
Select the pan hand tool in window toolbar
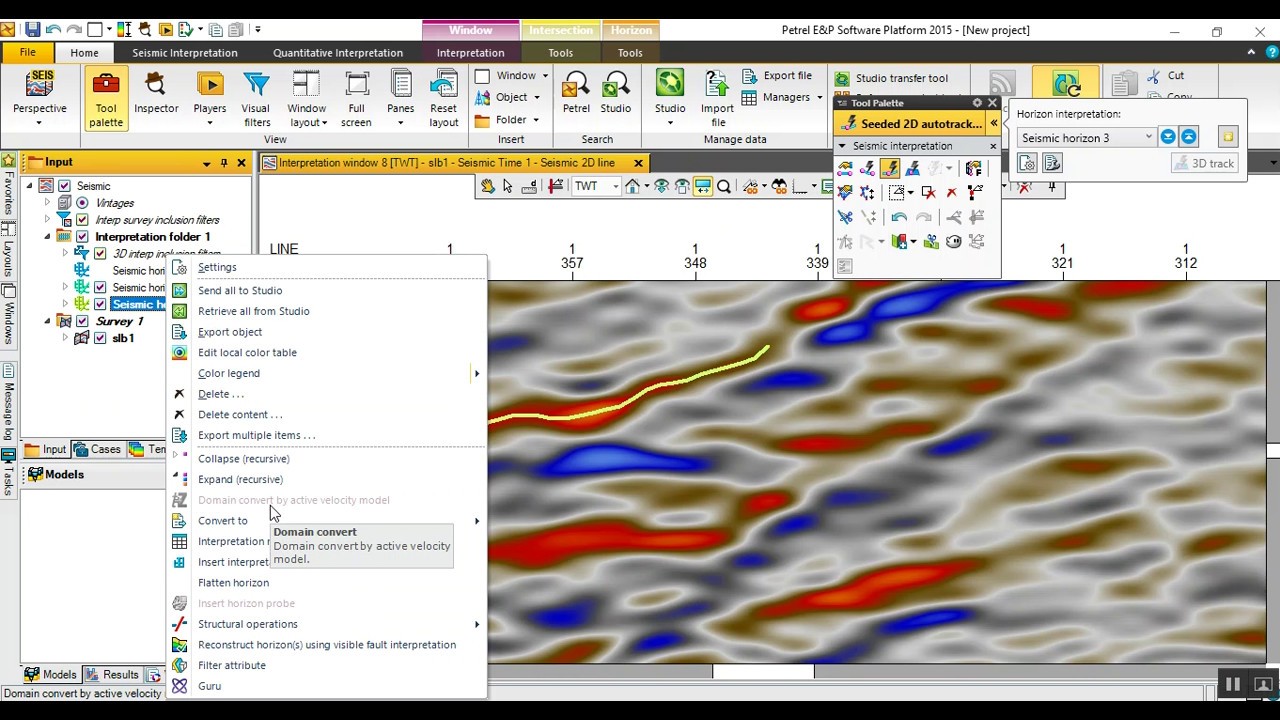click(x=488, y=186)
